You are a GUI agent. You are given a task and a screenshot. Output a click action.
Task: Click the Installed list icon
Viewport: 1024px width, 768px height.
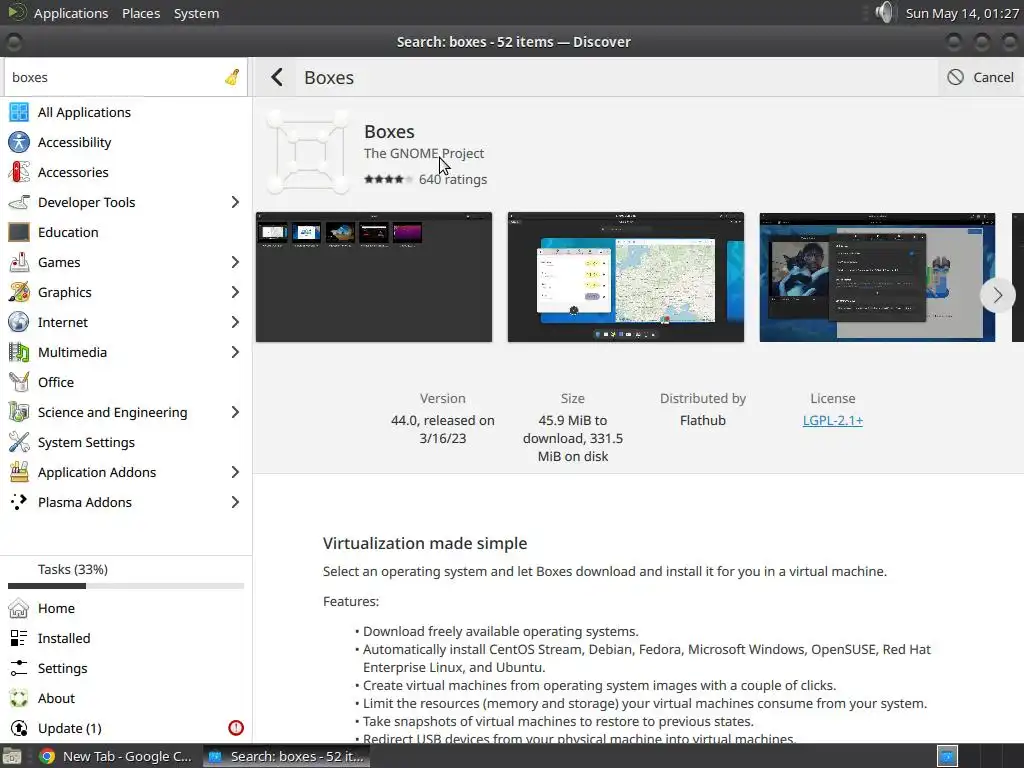[19, 639]
